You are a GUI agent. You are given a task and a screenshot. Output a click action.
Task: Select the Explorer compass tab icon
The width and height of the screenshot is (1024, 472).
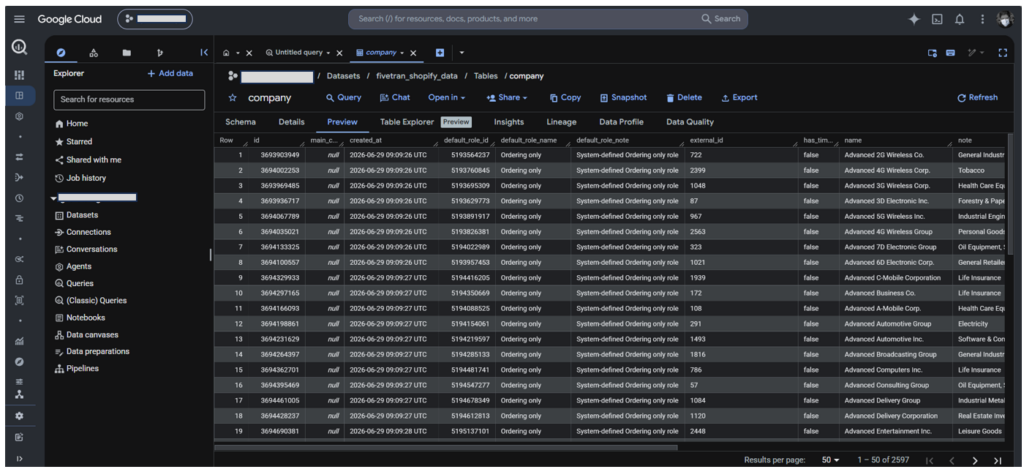[x=61, y=53]
